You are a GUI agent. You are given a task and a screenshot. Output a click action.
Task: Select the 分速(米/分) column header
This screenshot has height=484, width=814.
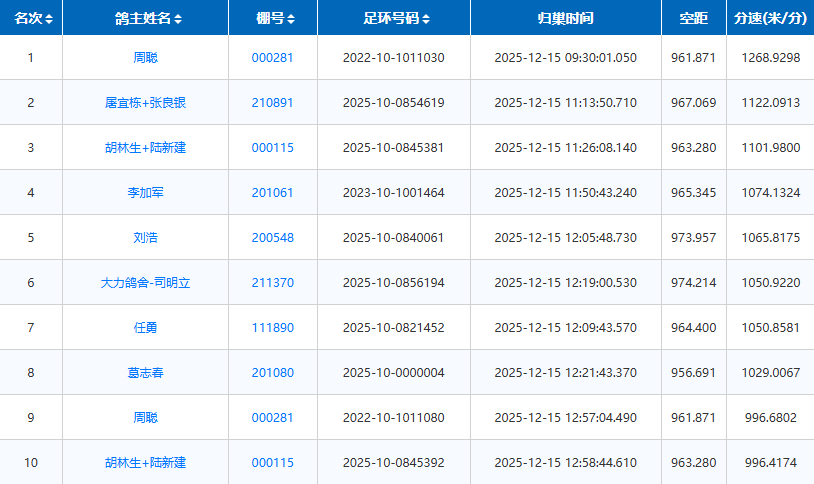769,19
